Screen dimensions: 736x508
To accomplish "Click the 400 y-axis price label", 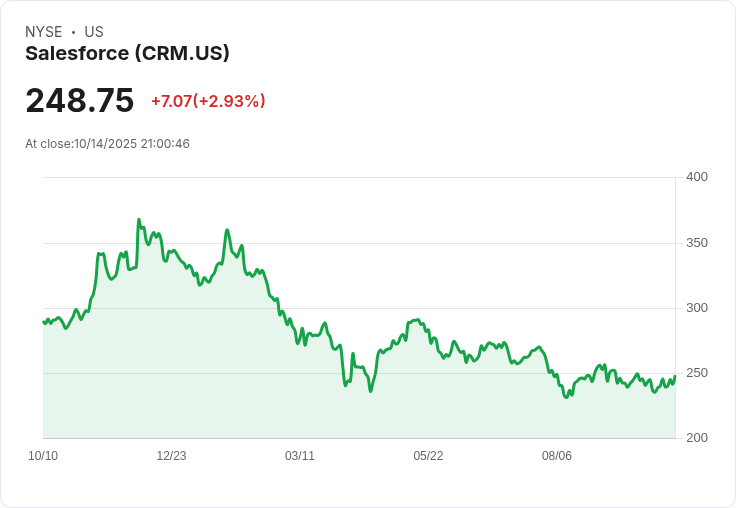I will point(696,177).
